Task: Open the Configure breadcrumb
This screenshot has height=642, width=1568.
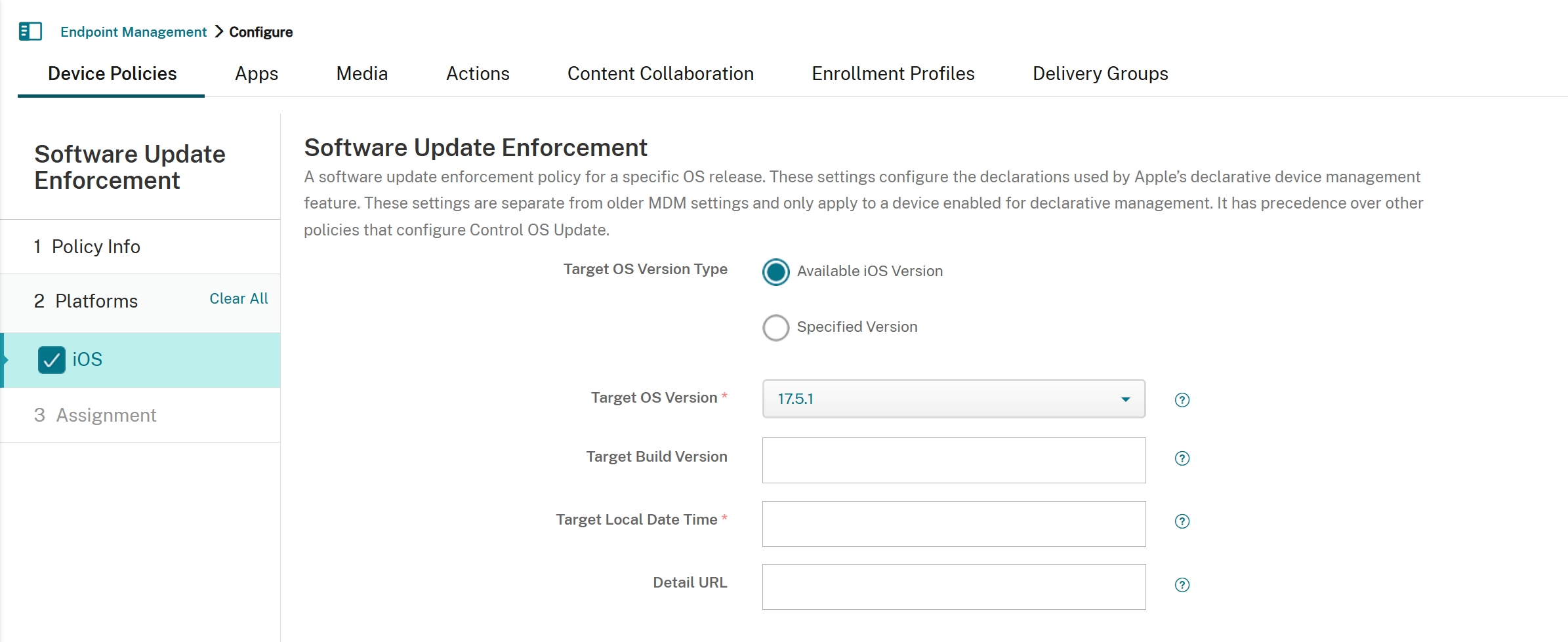Action: pos(260,31)
